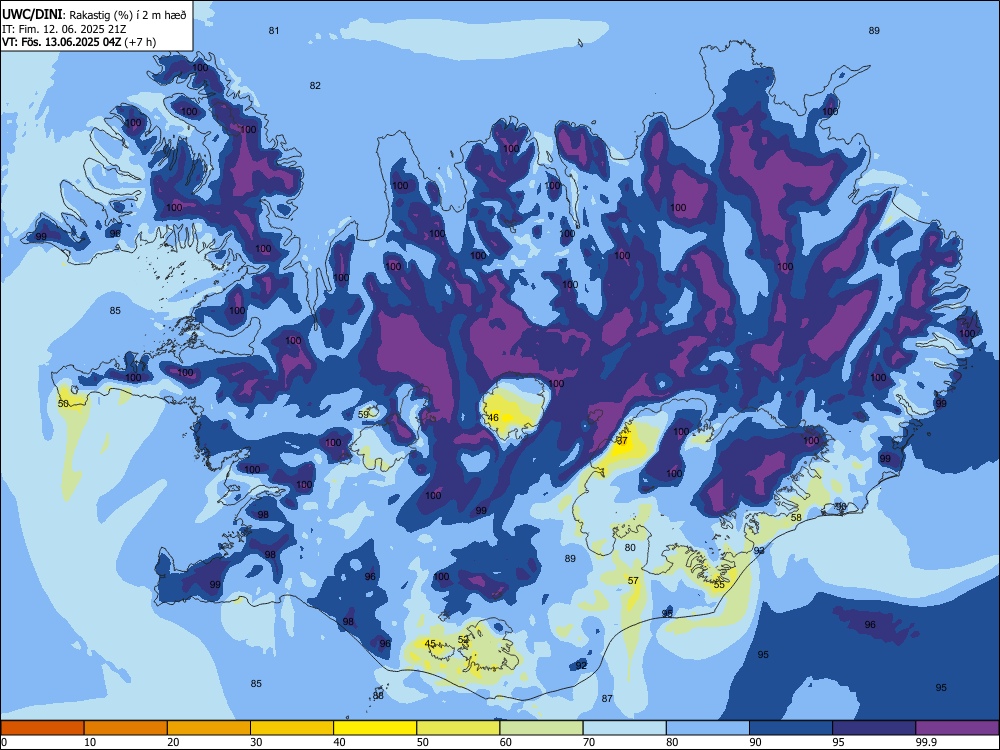
Task: Click the value 81 on the map
Action: point(274,31)
